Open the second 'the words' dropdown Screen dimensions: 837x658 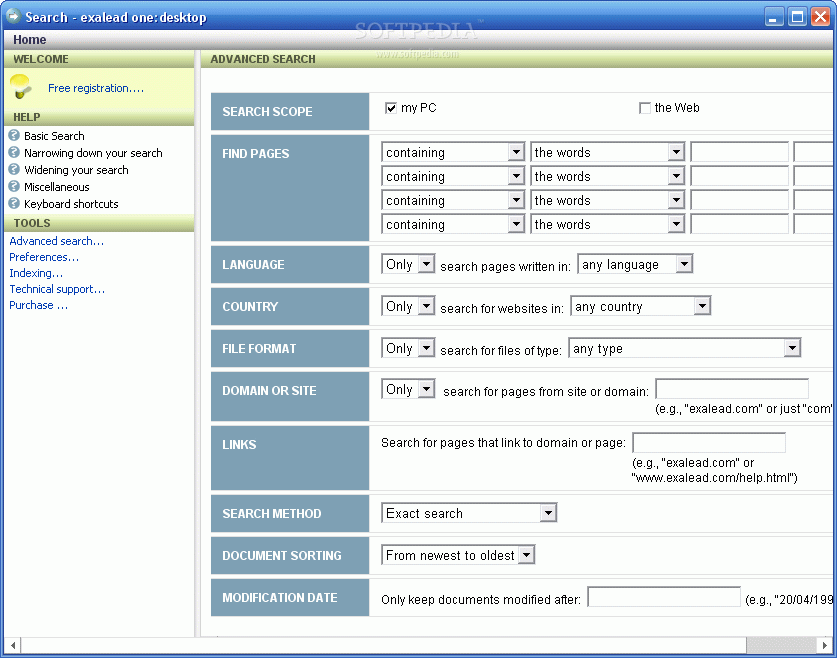coord(607,176)
